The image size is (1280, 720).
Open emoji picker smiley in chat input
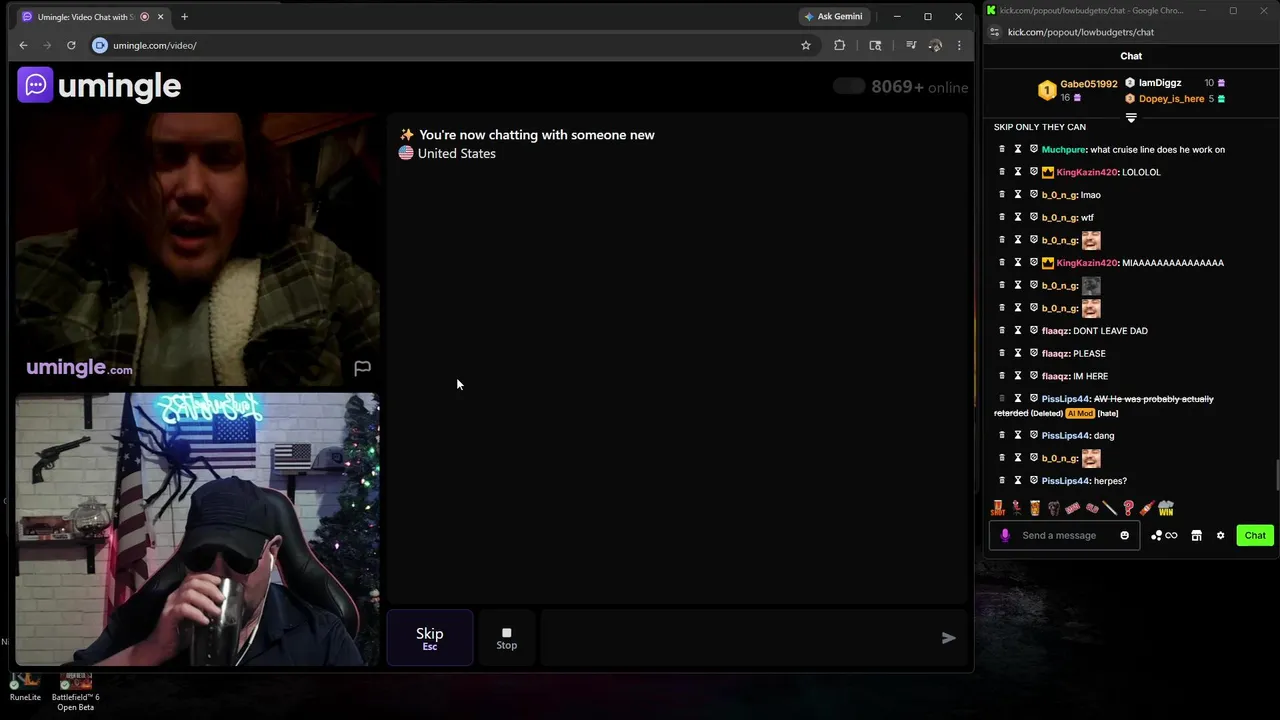pyautogui.click(x=1124, y=535)
